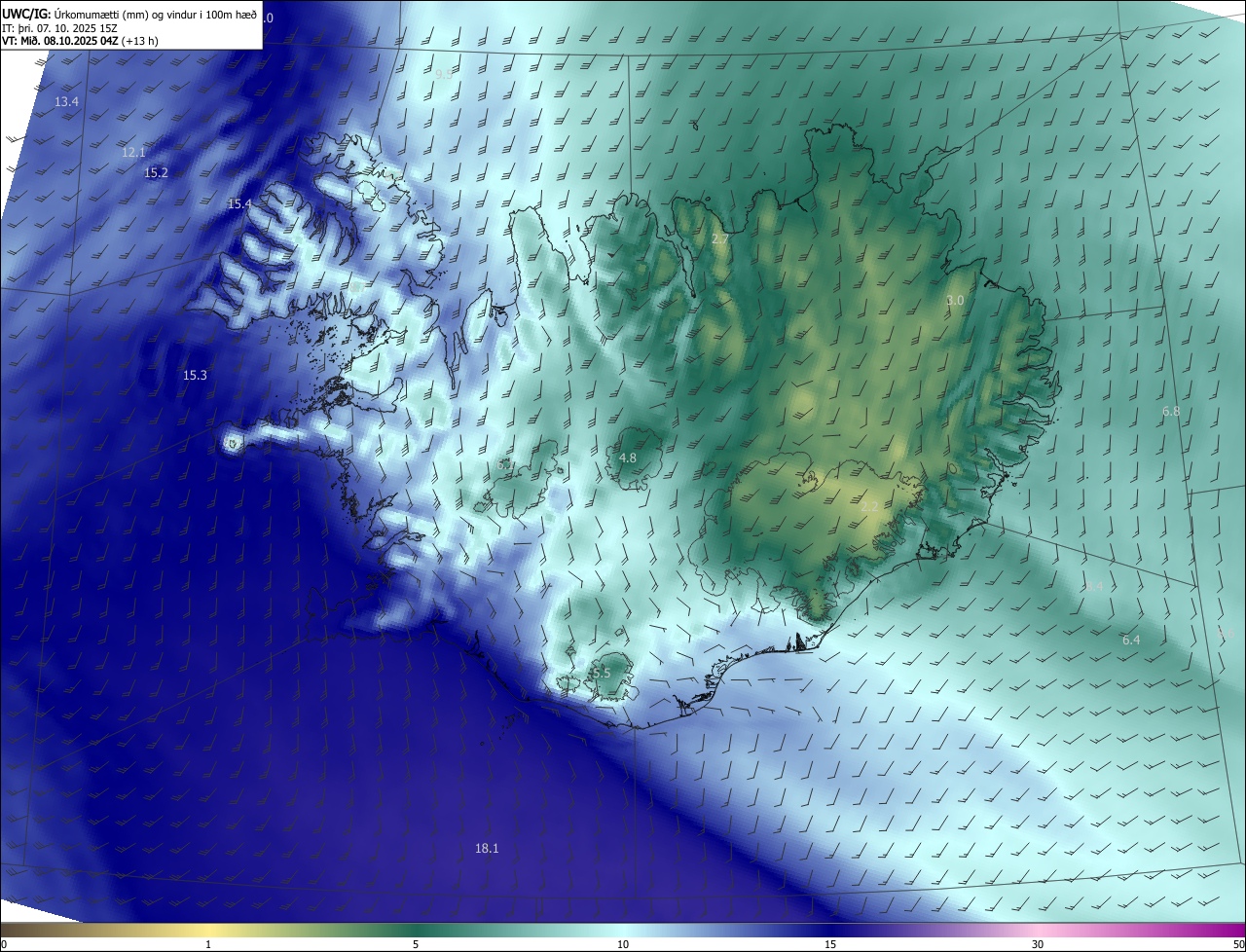Click the value label 3.0 in northeast Iceland
1246x952 pixels.
tap(955, 301)
